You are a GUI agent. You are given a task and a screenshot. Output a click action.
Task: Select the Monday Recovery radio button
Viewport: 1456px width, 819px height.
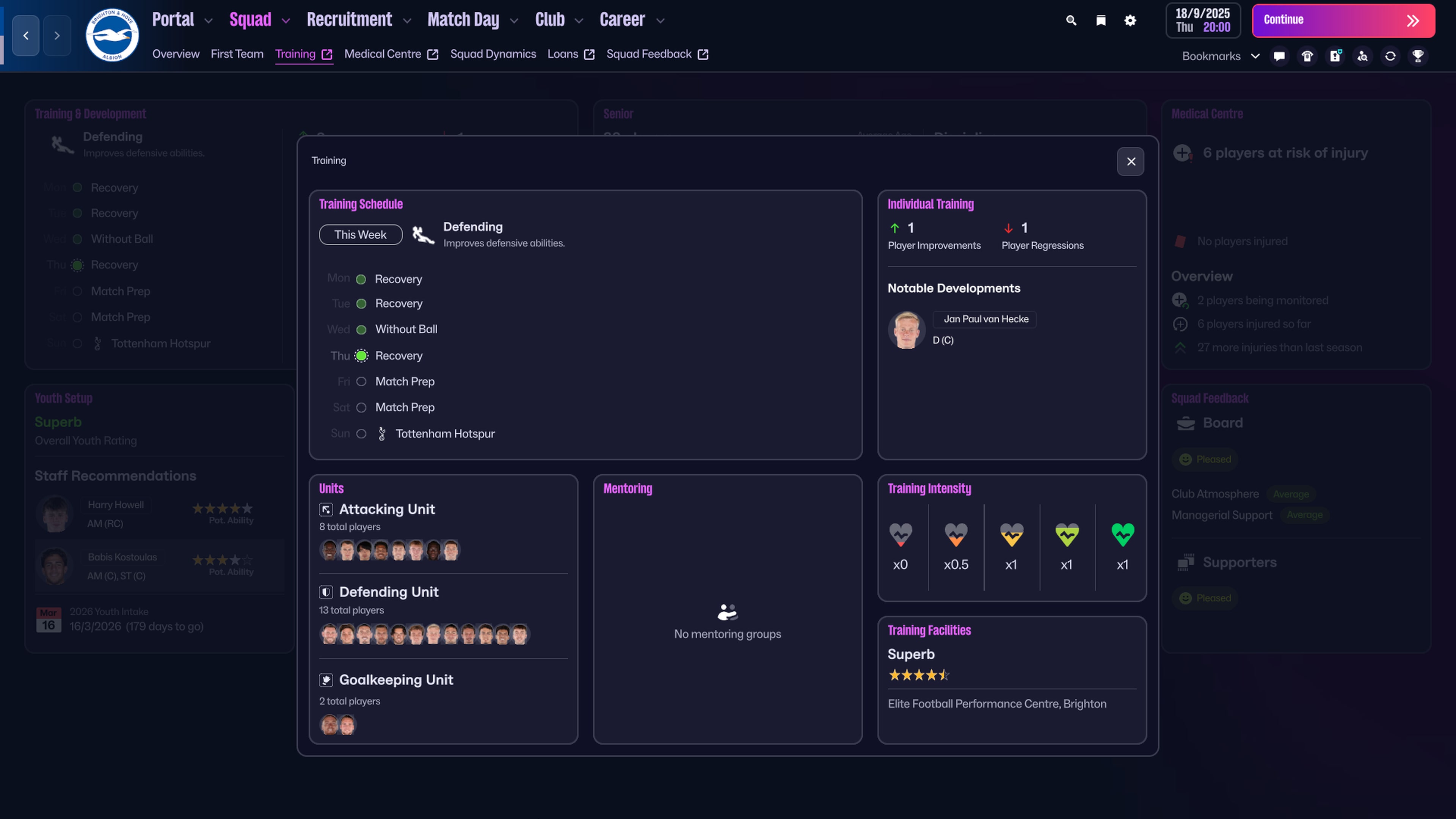361,279
